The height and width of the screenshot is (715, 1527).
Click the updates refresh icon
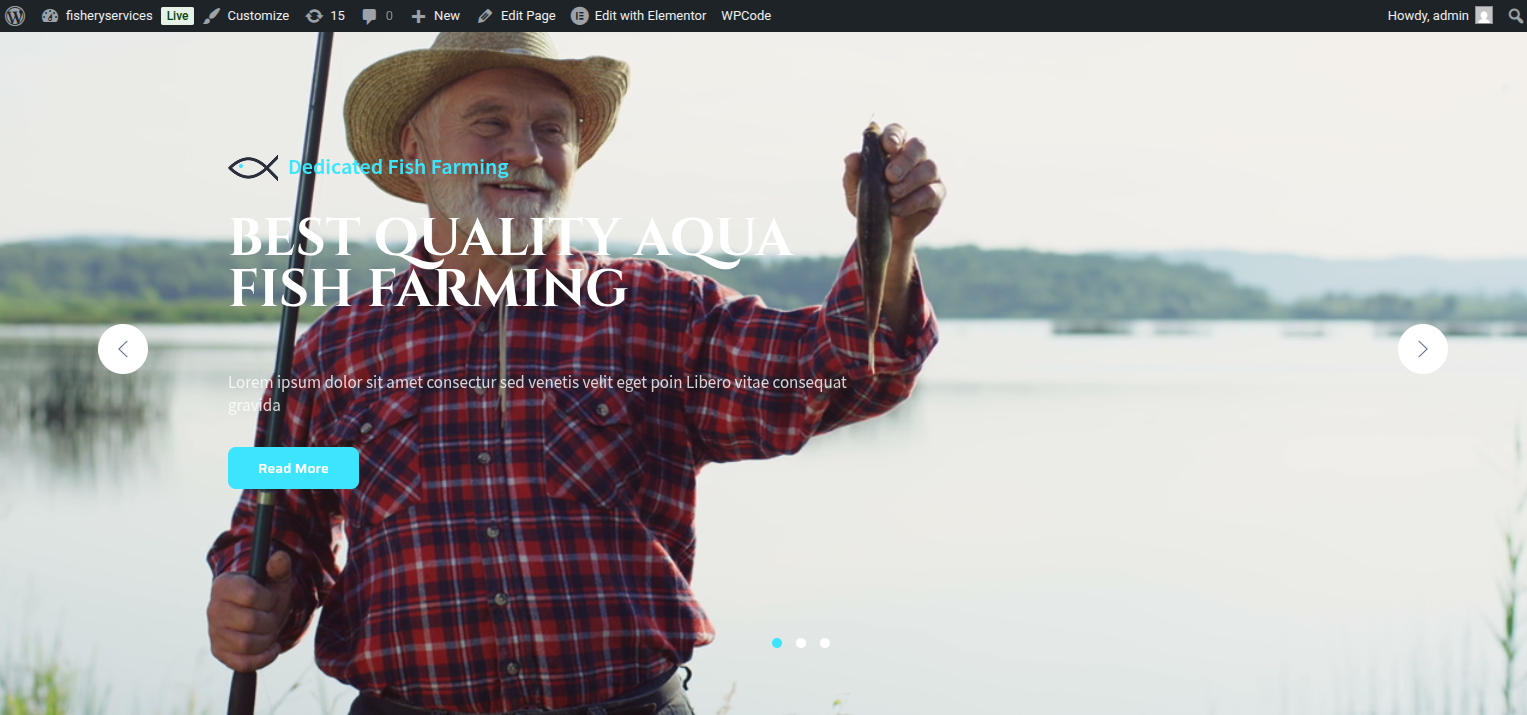pos(314,16)
